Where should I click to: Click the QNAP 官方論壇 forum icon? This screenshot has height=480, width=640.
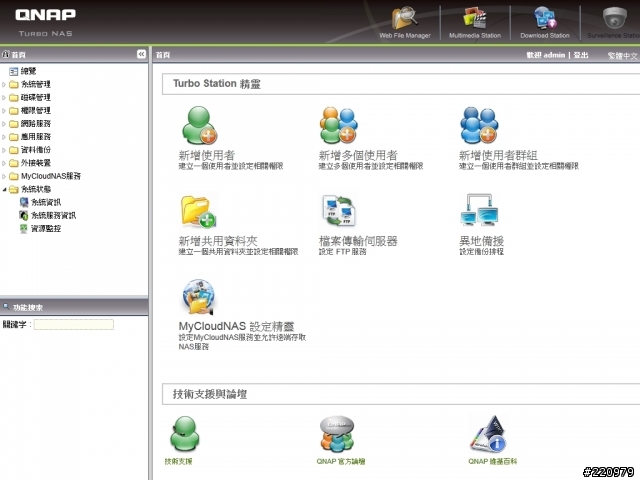[x=337, y=434]
